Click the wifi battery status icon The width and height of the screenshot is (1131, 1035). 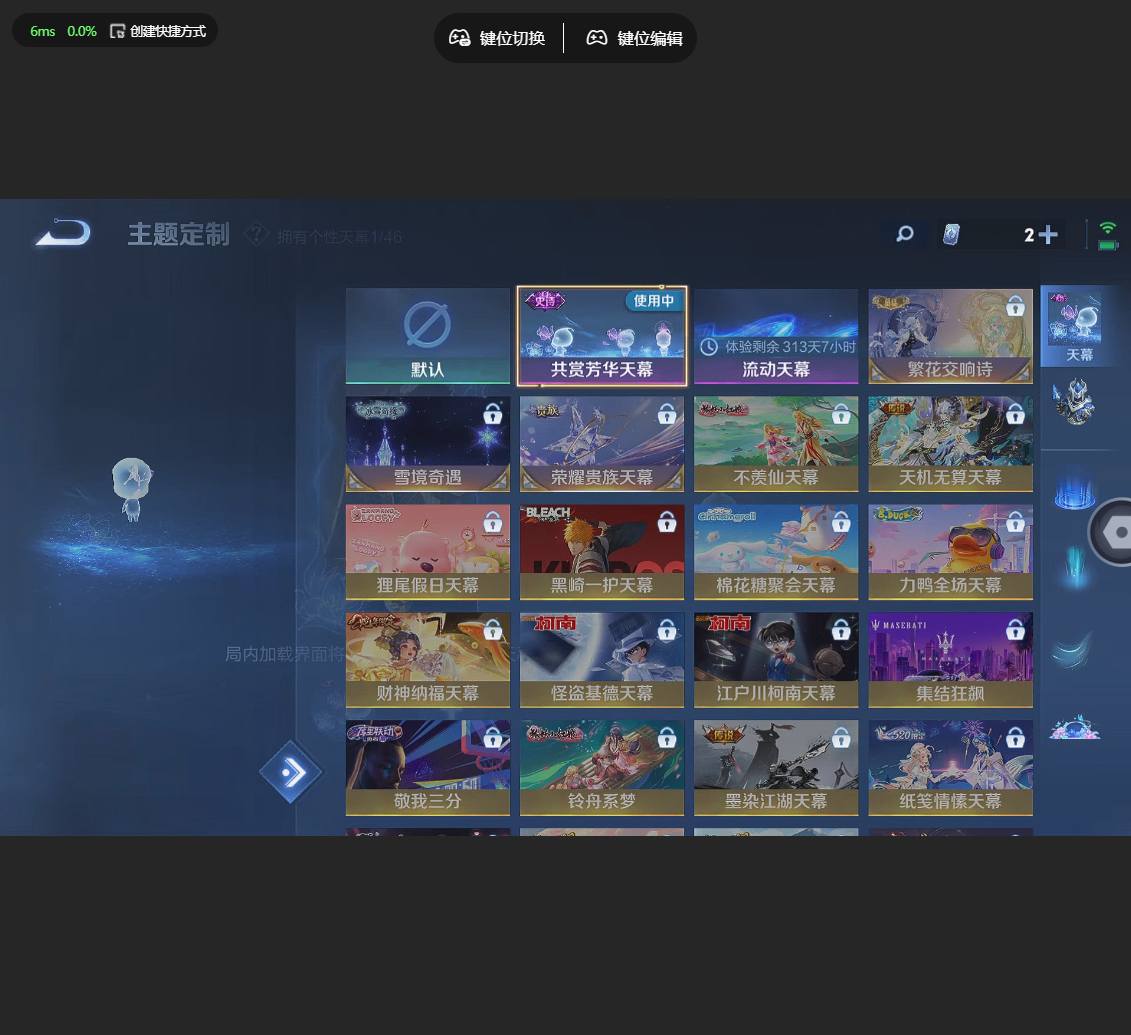[1108, 235]
